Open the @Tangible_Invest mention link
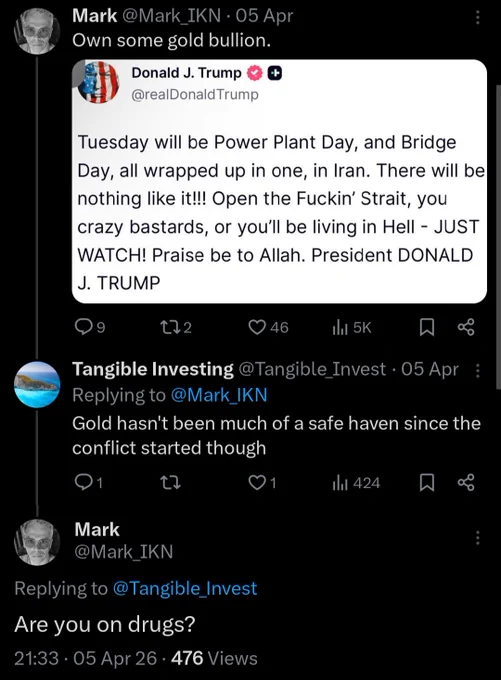Image resolution: width=501 pixels, height=680 pixels. [x=185, y=588]
